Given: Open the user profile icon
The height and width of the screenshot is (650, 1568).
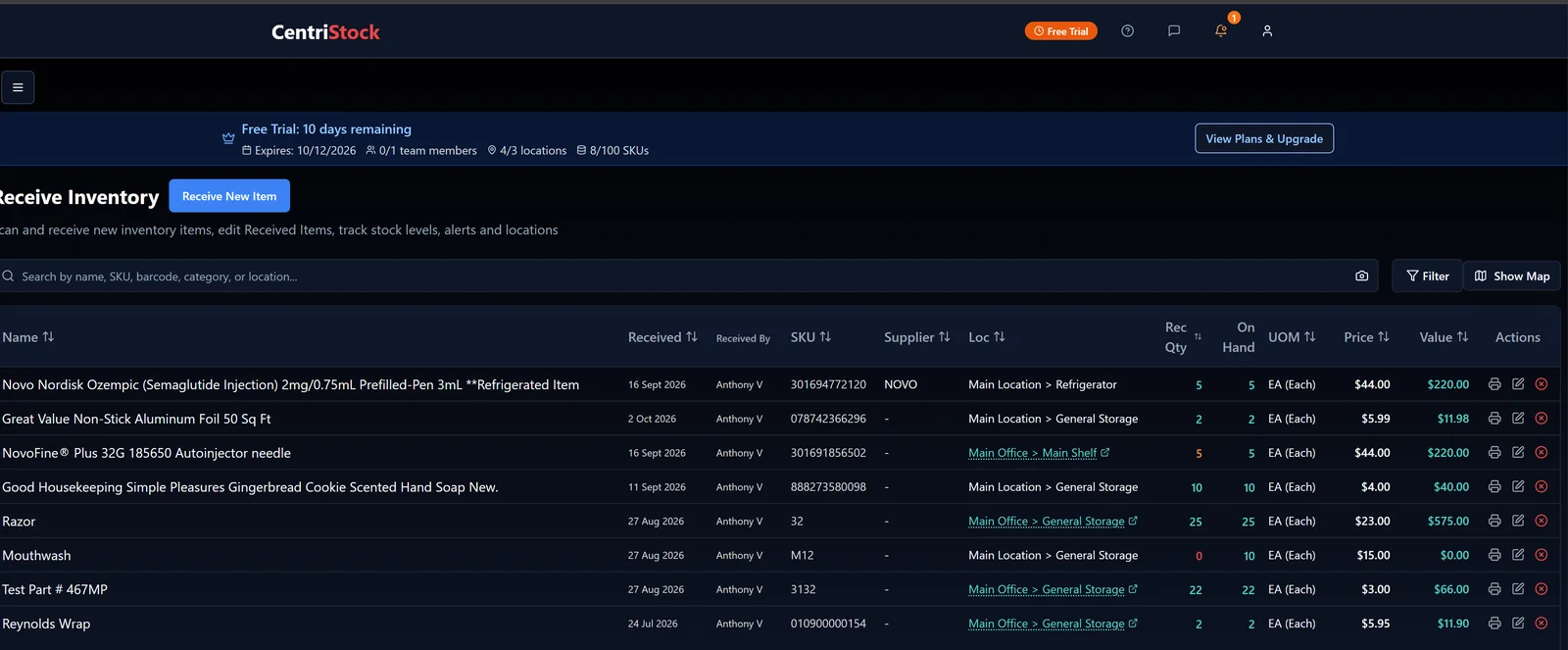Looking at the screenshot, I should (1267, 31).
